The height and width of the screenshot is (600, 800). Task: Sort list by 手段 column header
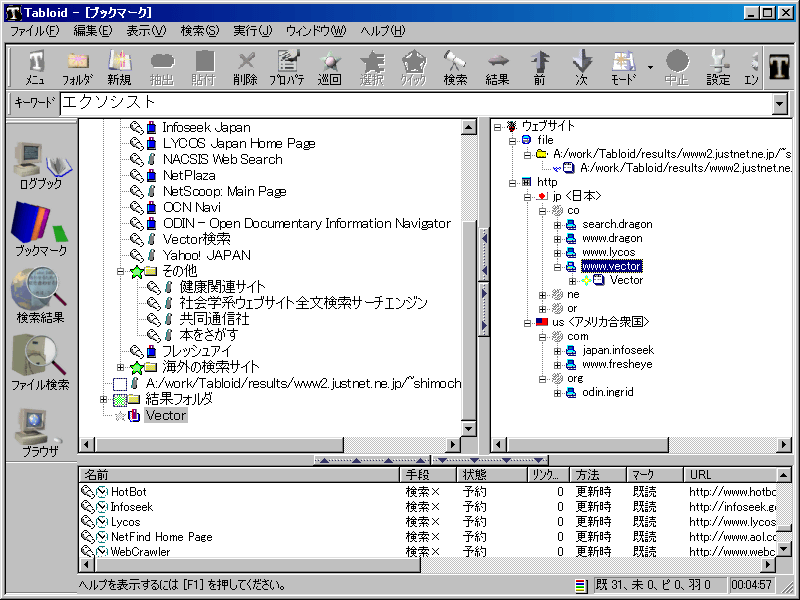[x=428, y=475]
